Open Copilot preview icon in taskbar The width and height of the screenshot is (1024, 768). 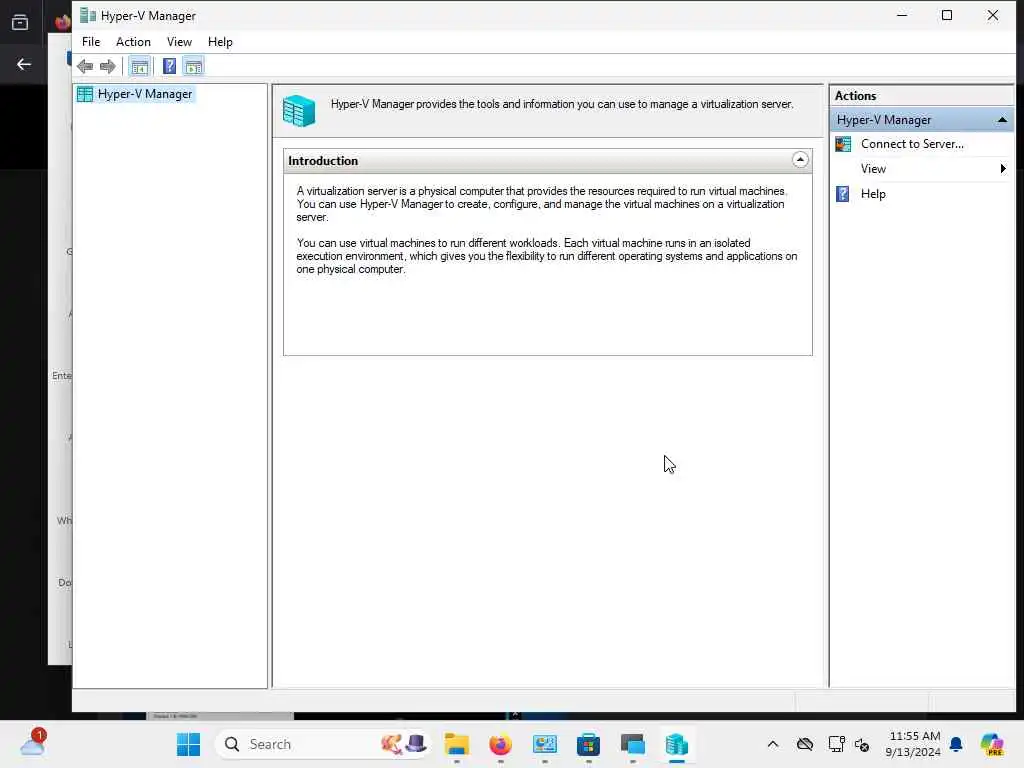pyautogui.click(x=991, y=744)
